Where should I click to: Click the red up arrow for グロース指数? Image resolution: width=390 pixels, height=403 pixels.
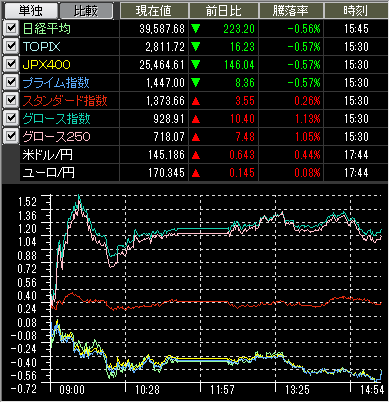pyautogui.click(x=196, y=119)
